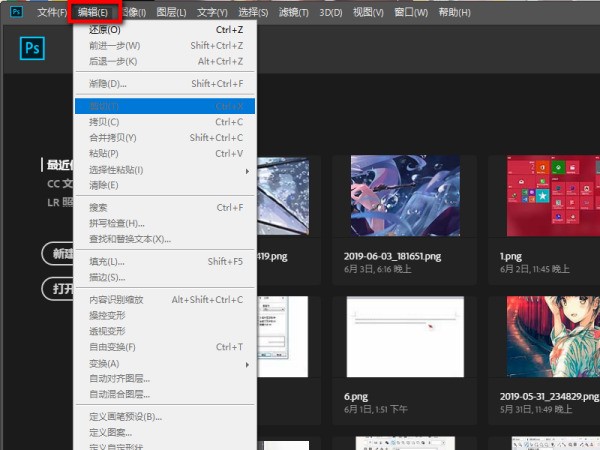This screenshot has height=450, width=600.
Task: Open the 图层 menu
Action: pos(173,13)
